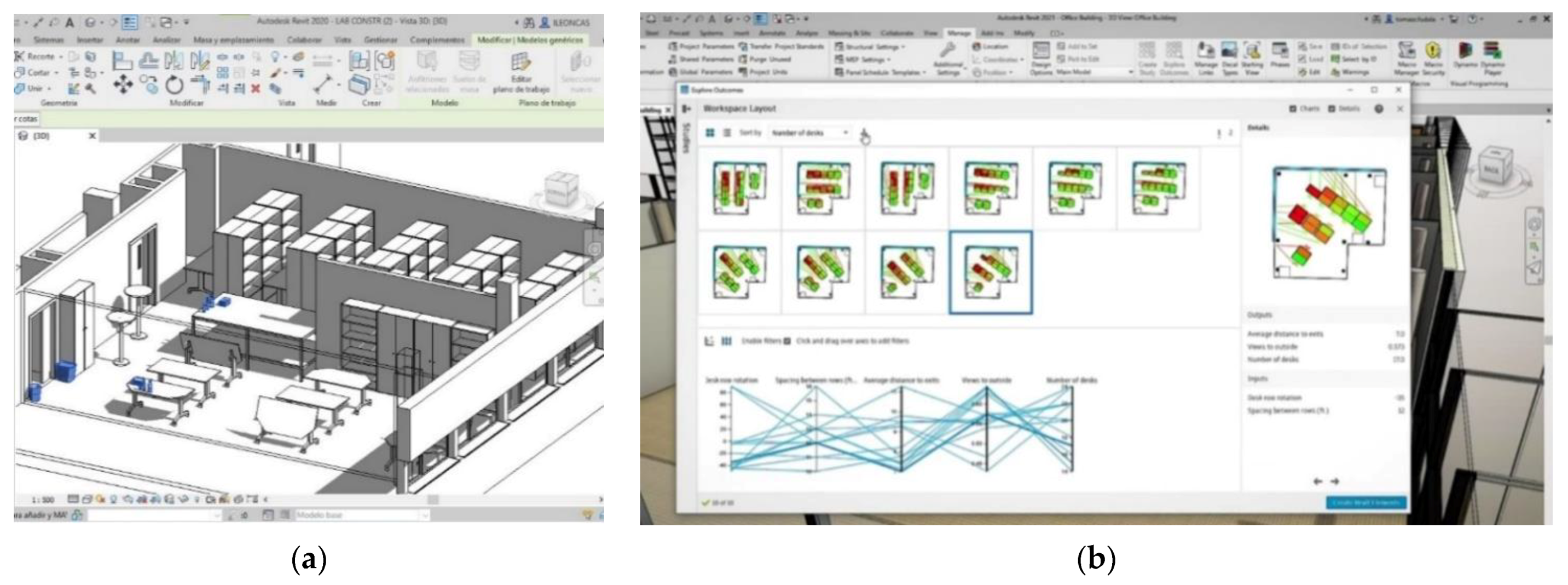Click the red Delete X icon
Viewport: 1568px width, 585px height.
tap(256, 88)
